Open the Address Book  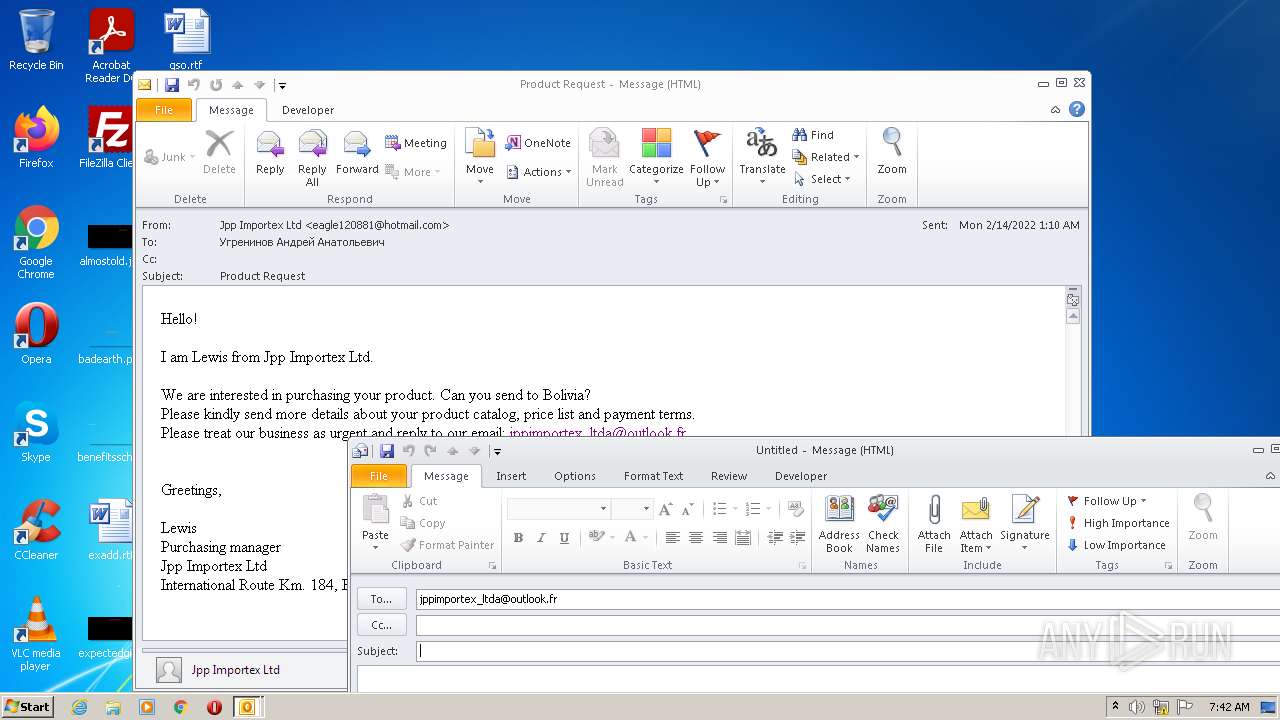click(839, 523)
